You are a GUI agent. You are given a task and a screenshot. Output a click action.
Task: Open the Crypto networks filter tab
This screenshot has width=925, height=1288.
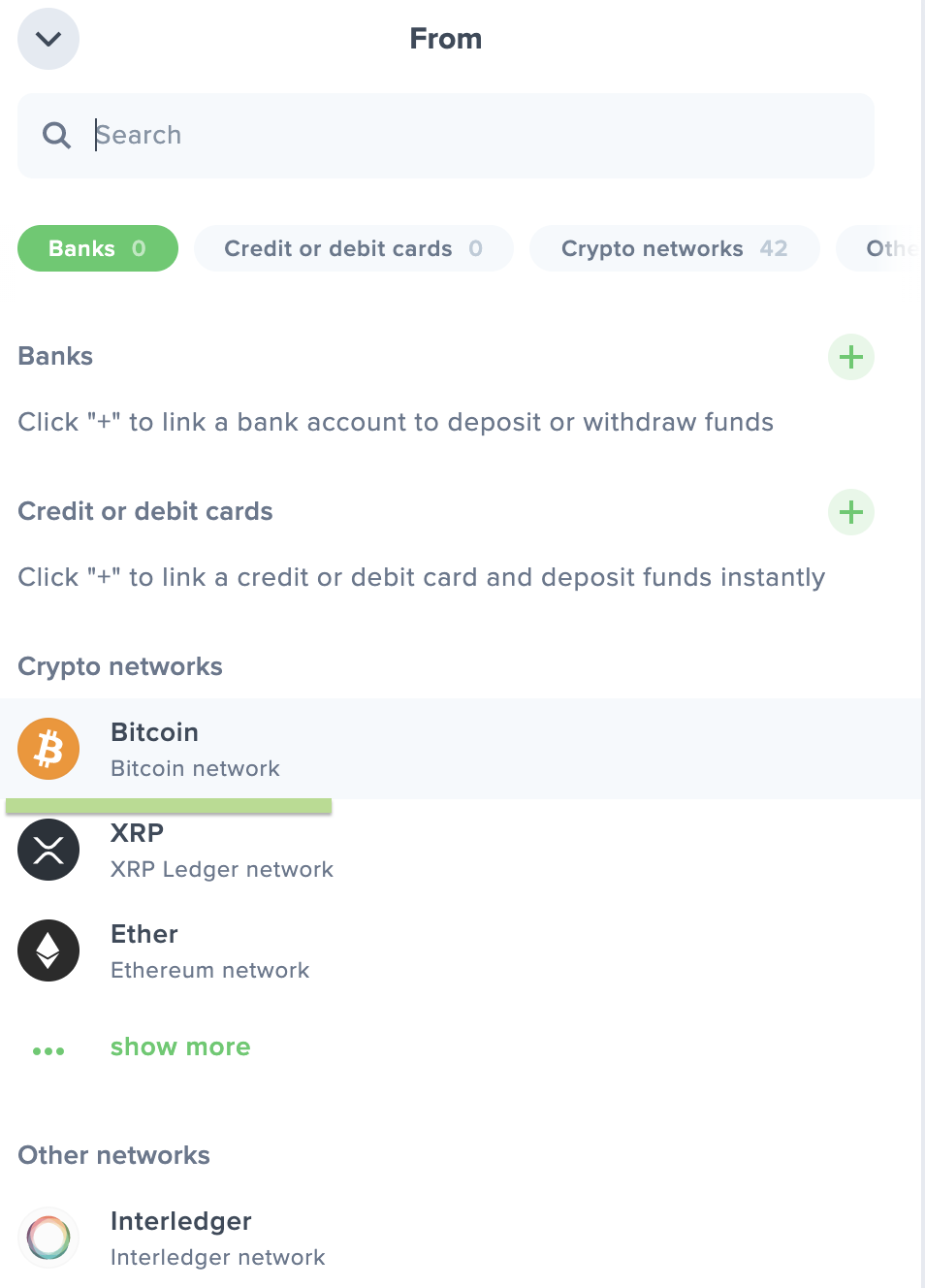pyautogui.click(x=674, y=248)
